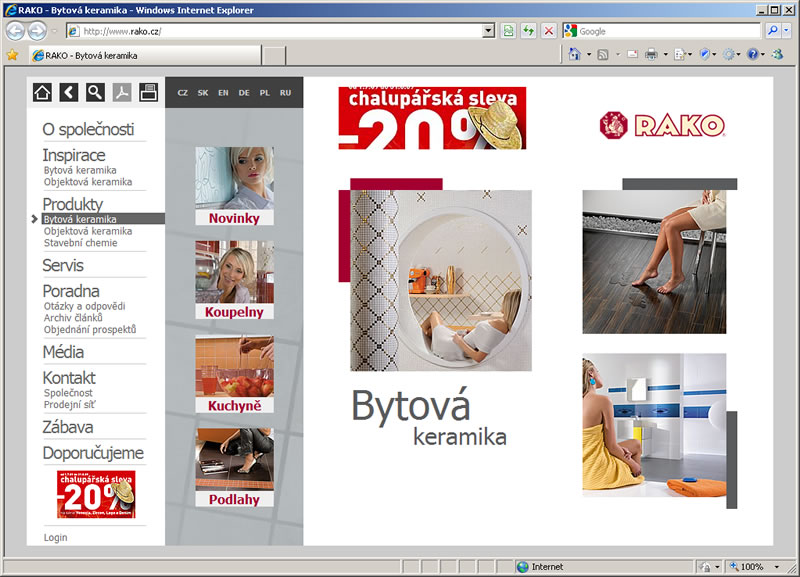
Task: Click the browser refresh button
Action: point(529,31)
